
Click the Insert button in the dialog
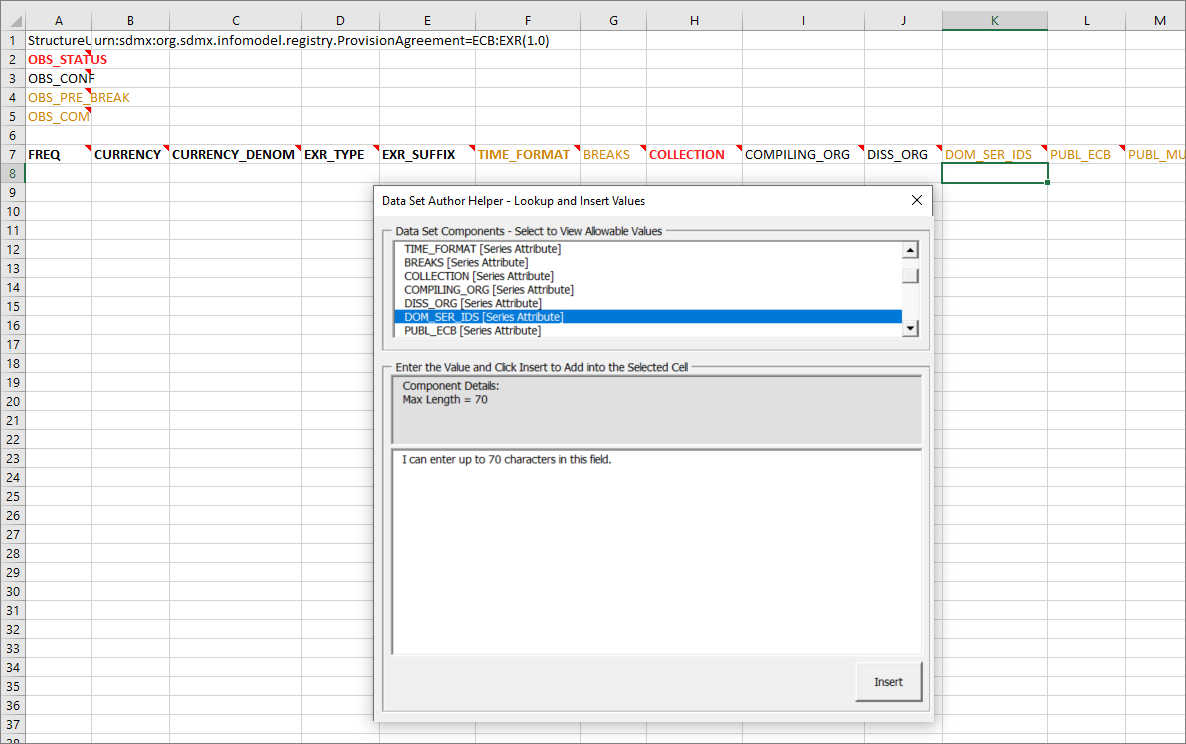tap(888, 681)
